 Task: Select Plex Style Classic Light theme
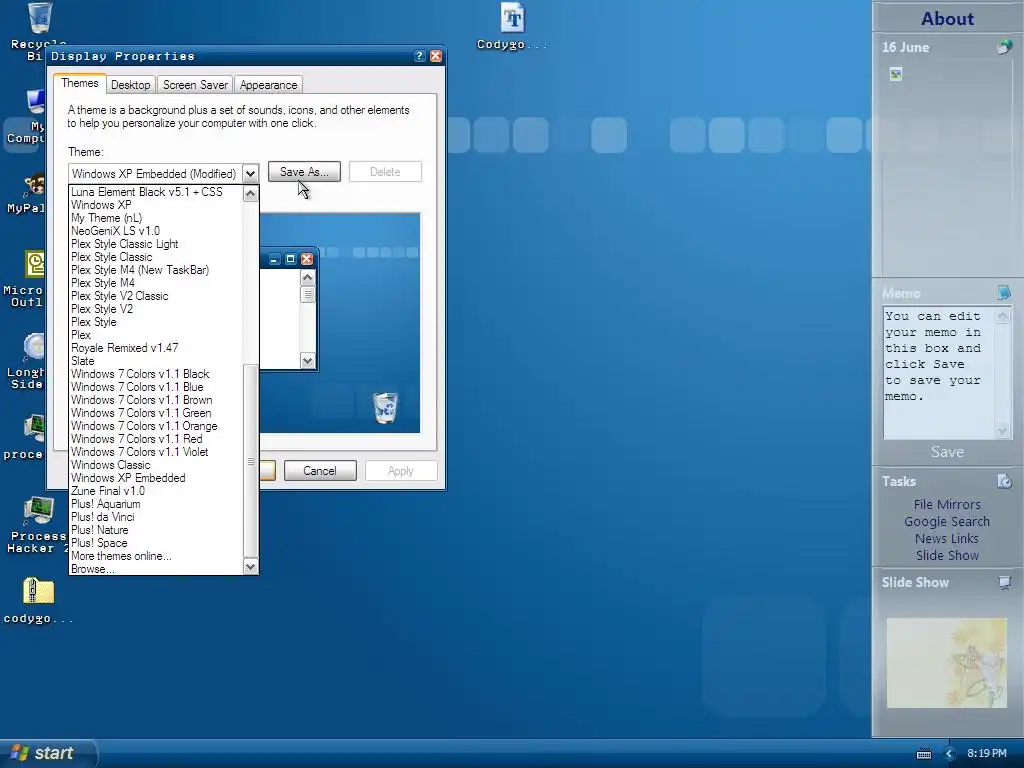(155, 244)
